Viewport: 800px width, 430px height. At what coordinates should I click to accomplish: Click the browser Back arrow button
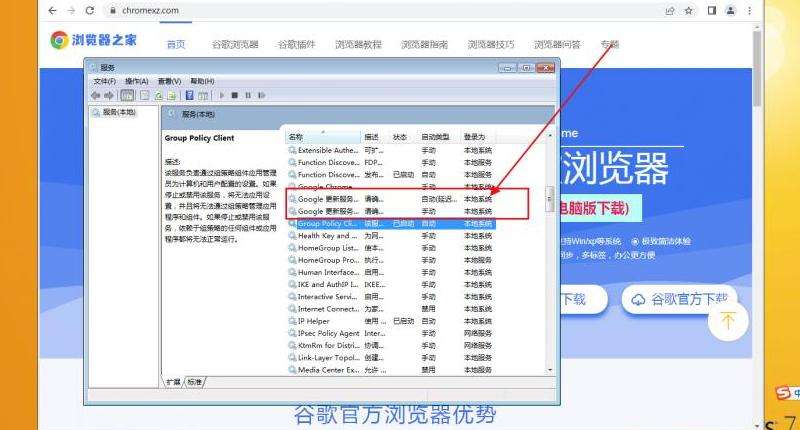(x=52, y=10)
